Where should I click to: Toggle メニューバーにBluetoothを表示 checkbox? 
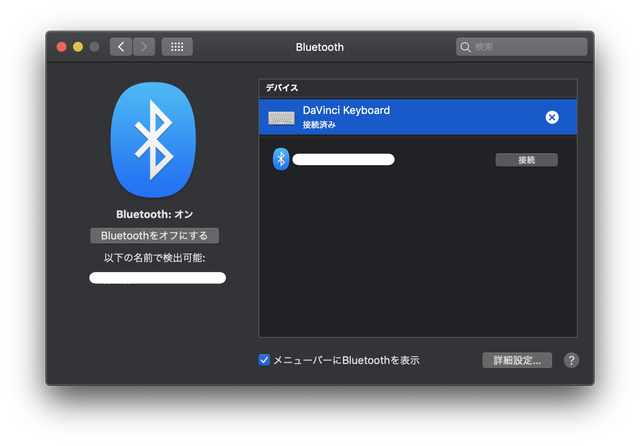264,360
